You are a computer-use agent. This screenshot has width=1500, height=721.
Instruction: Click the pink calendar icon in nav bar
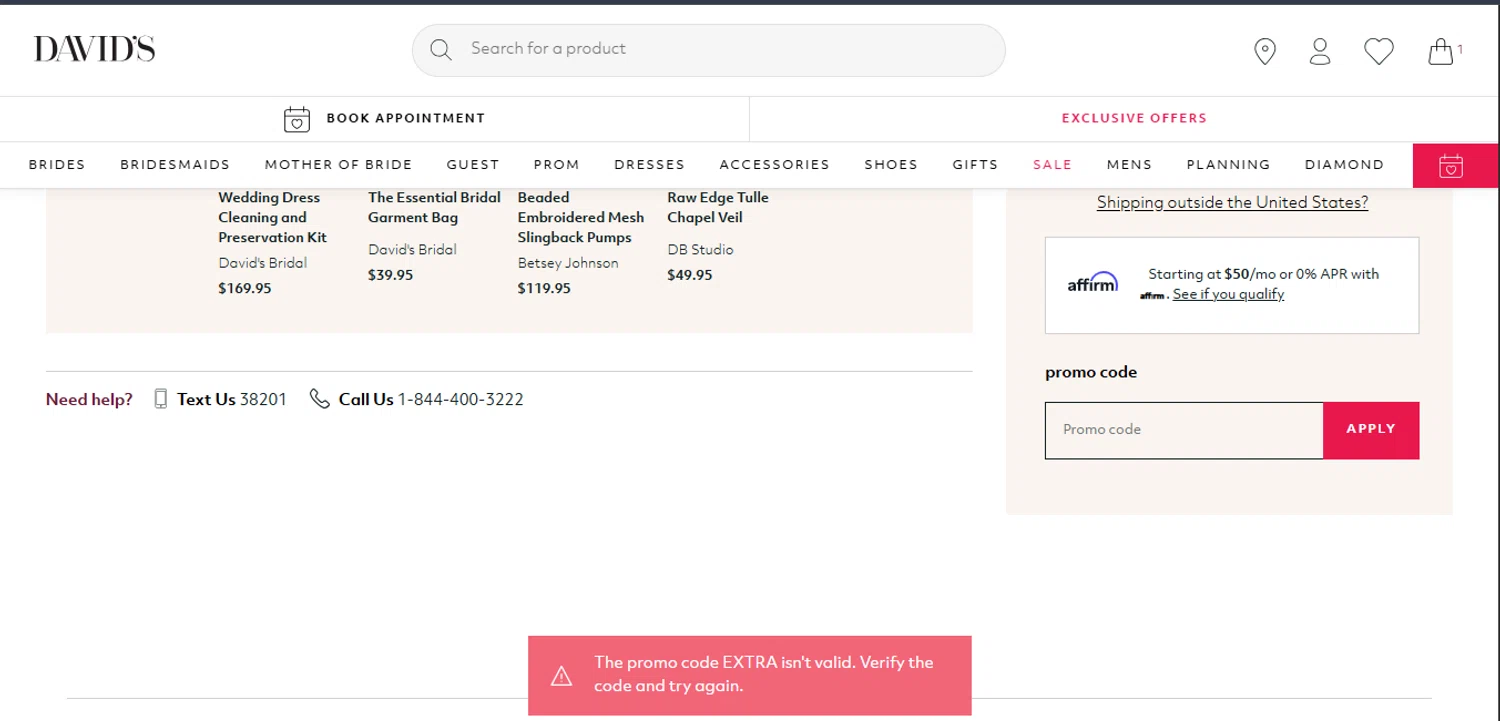click(1451, 166)
